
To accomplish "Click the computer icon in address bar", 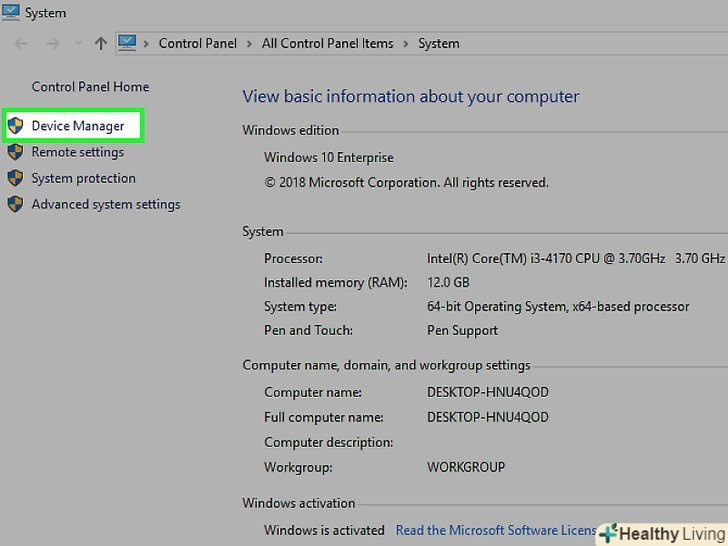I will tap(127, 43).
